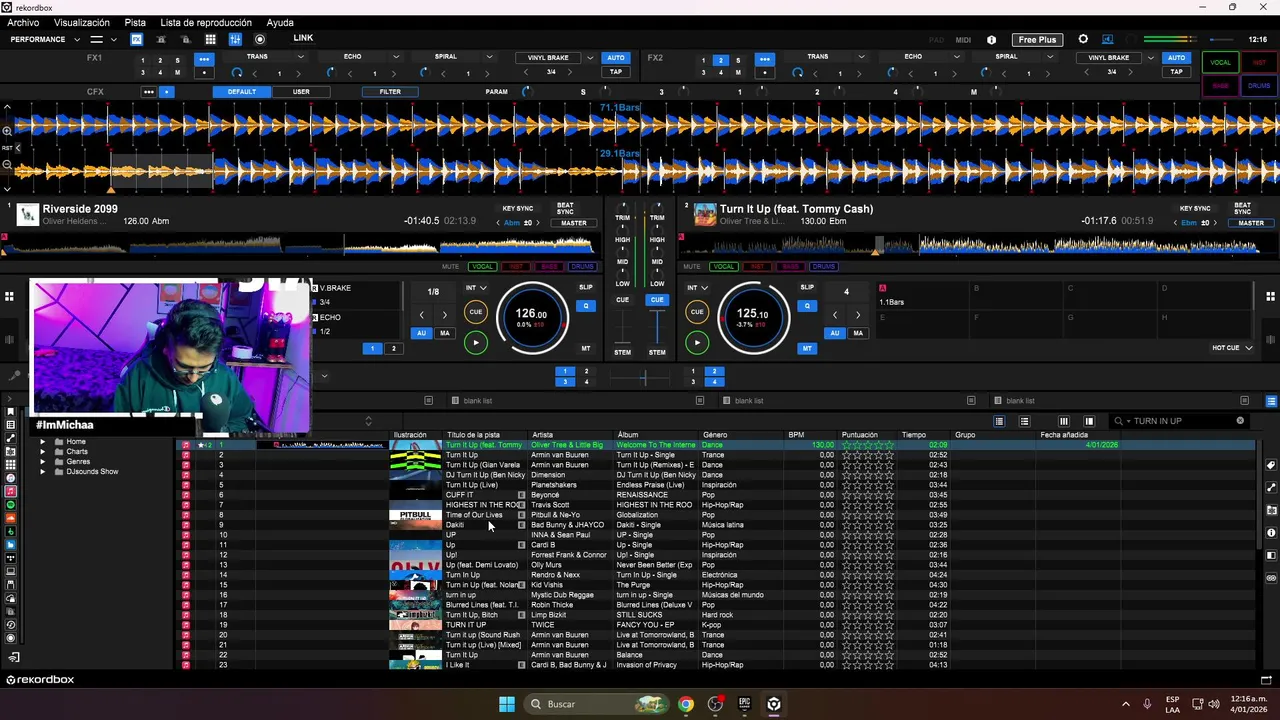The image size is (1280, 720).
Task: Switch CFX to the USER tab
Action: [x=301, y=92]
